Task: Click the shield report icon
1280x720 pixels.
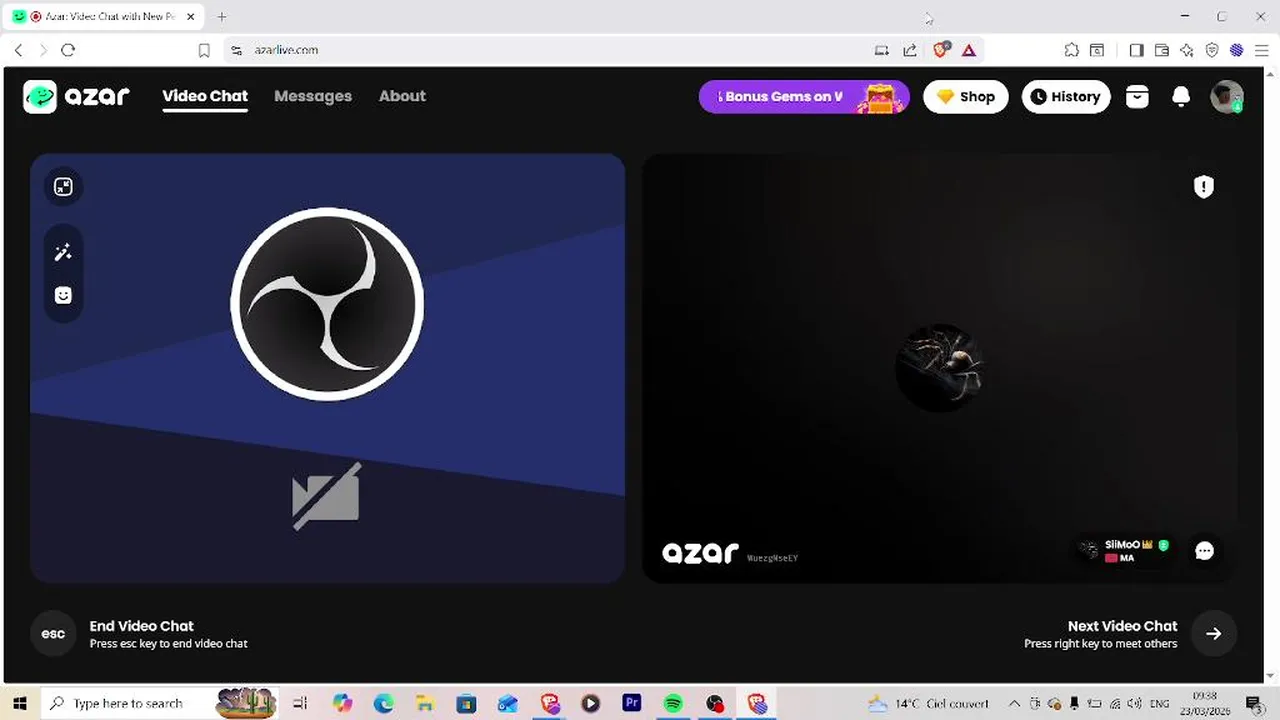Action: 1204,187
